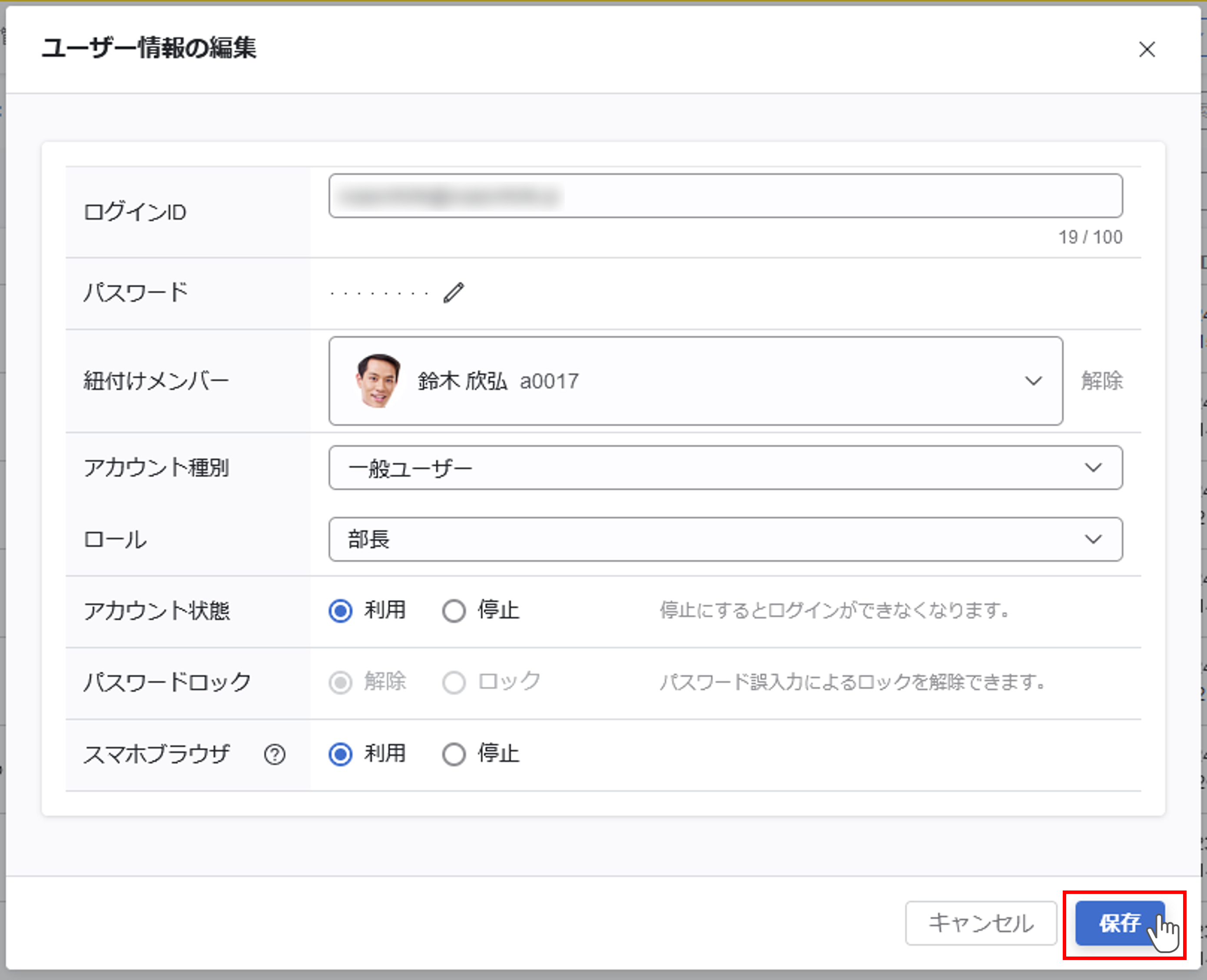Open the ロール dropdown showing 部長

click(725, 539)
